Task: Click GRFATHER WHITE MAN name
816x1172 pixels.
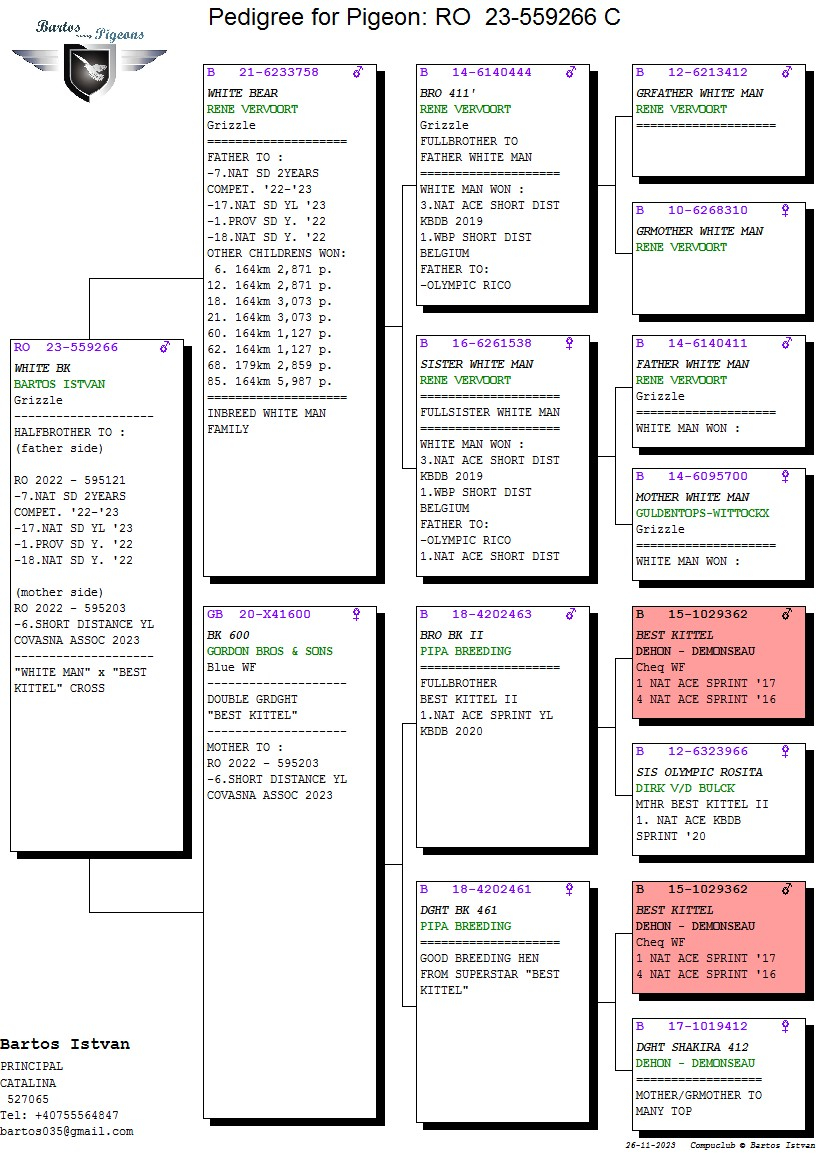Action: pos(699,93)
